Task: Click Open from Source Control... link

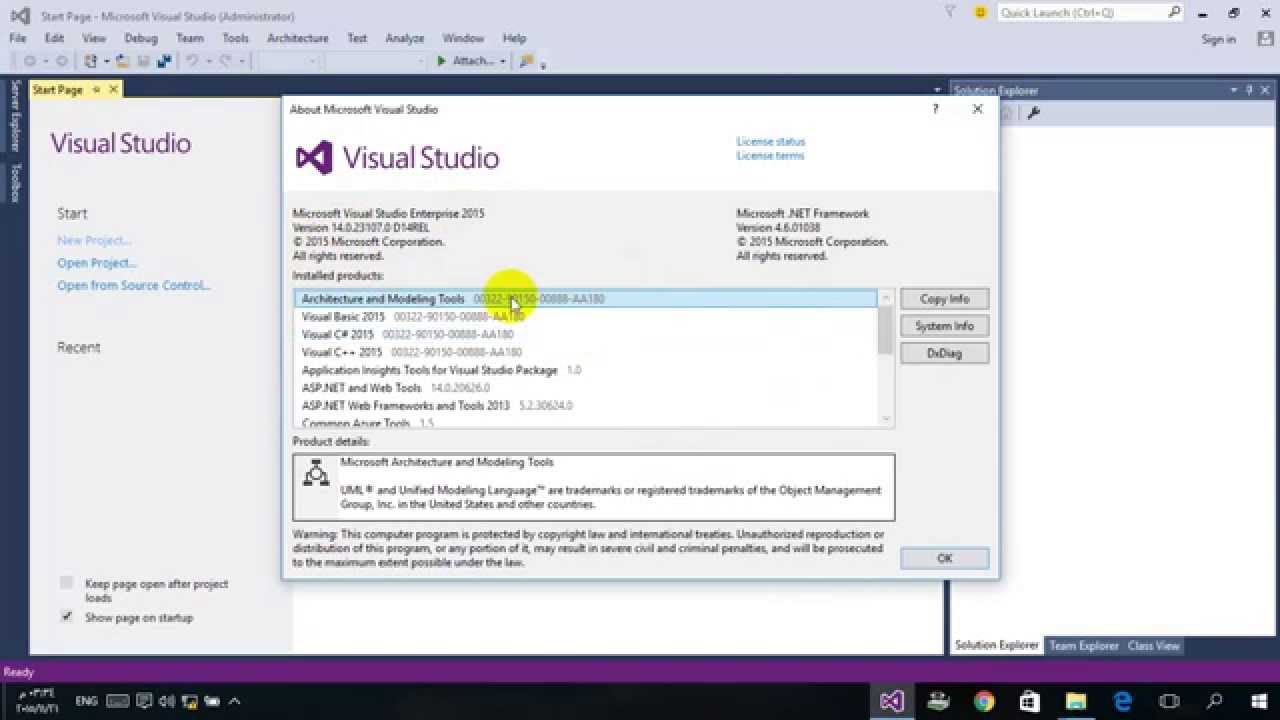Action: point(134,285)
